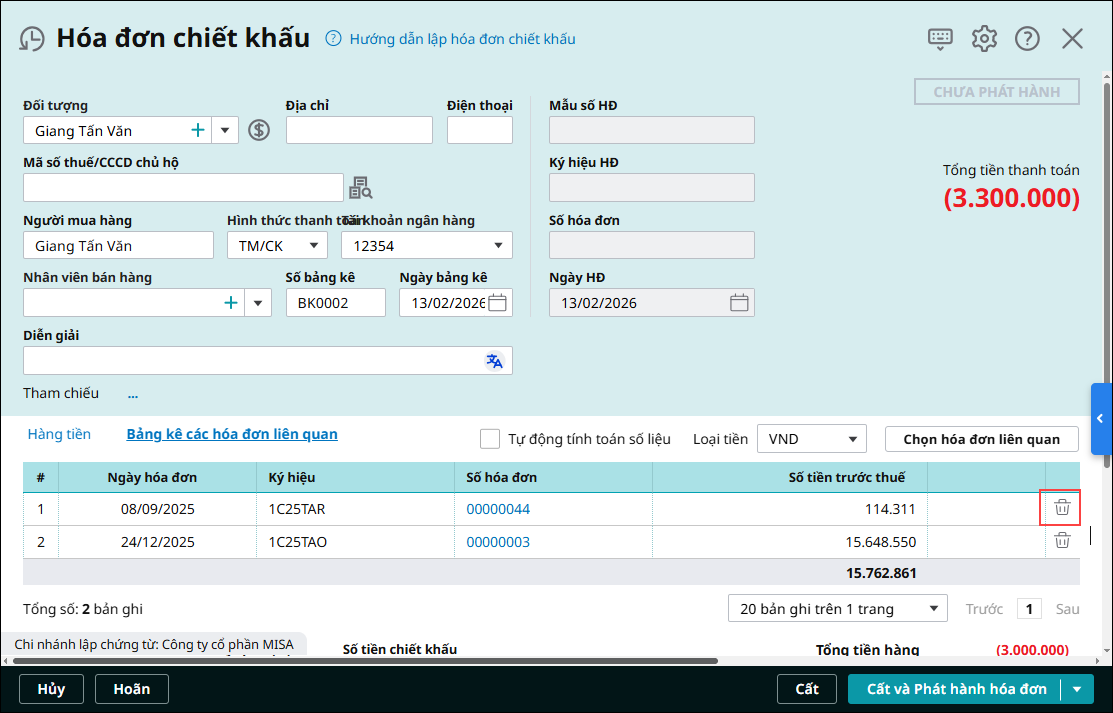
Task: Delete invoice row 00000003 with trash icon
Action: point(1062,541)
